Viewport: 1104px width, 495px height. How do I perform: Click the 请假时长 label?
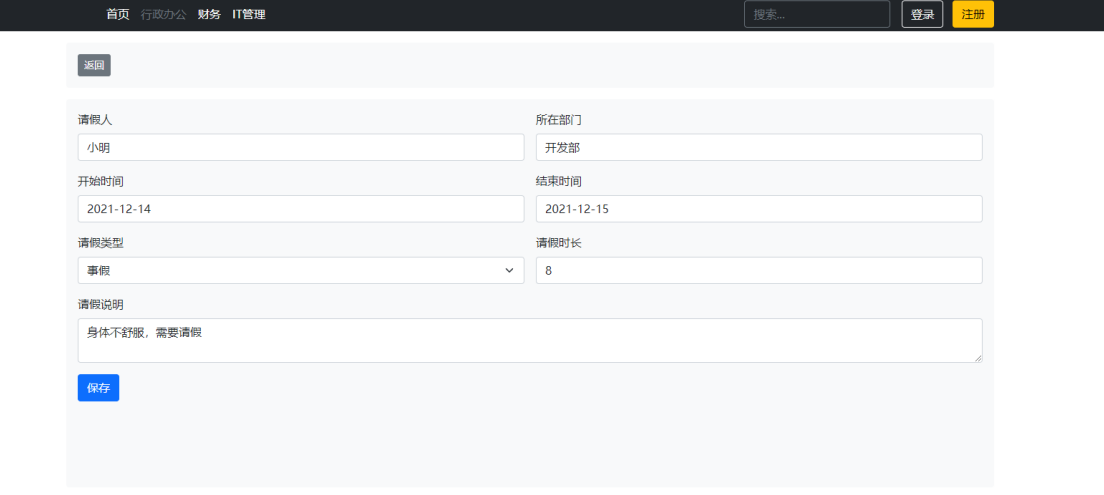click(x=559, y=244)
